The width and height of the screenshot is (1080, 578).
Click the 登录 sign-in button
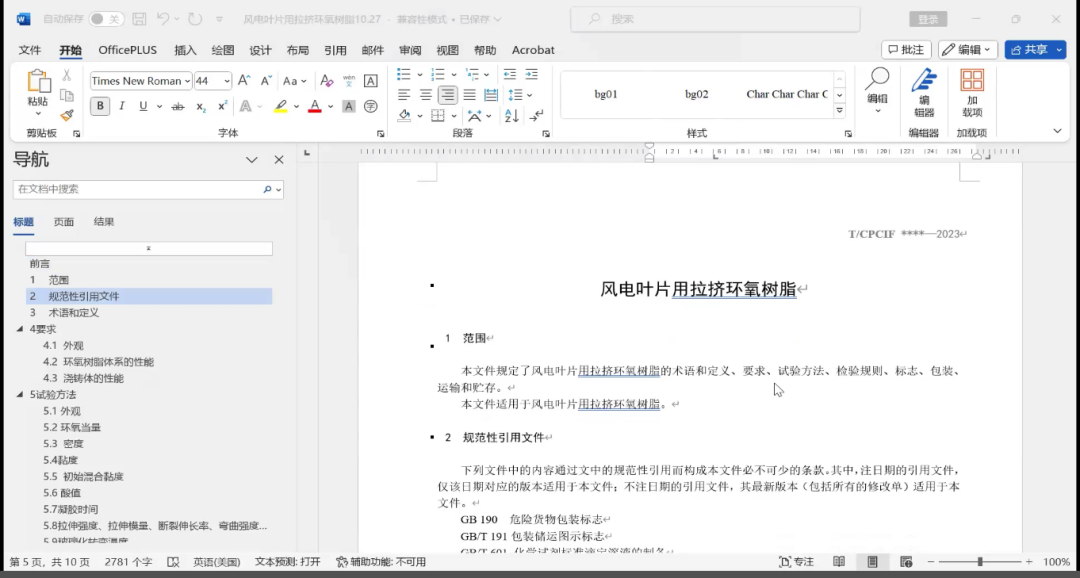928,19
